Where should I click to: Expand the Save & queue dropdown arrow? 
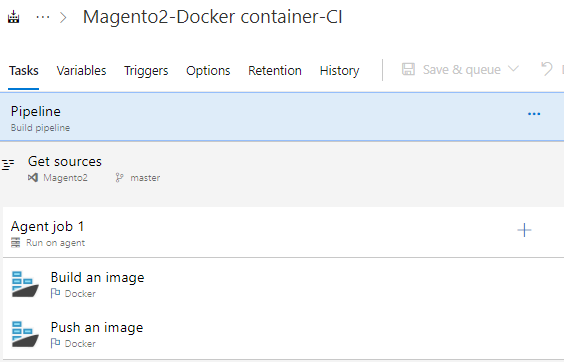[x=514, y=68]
